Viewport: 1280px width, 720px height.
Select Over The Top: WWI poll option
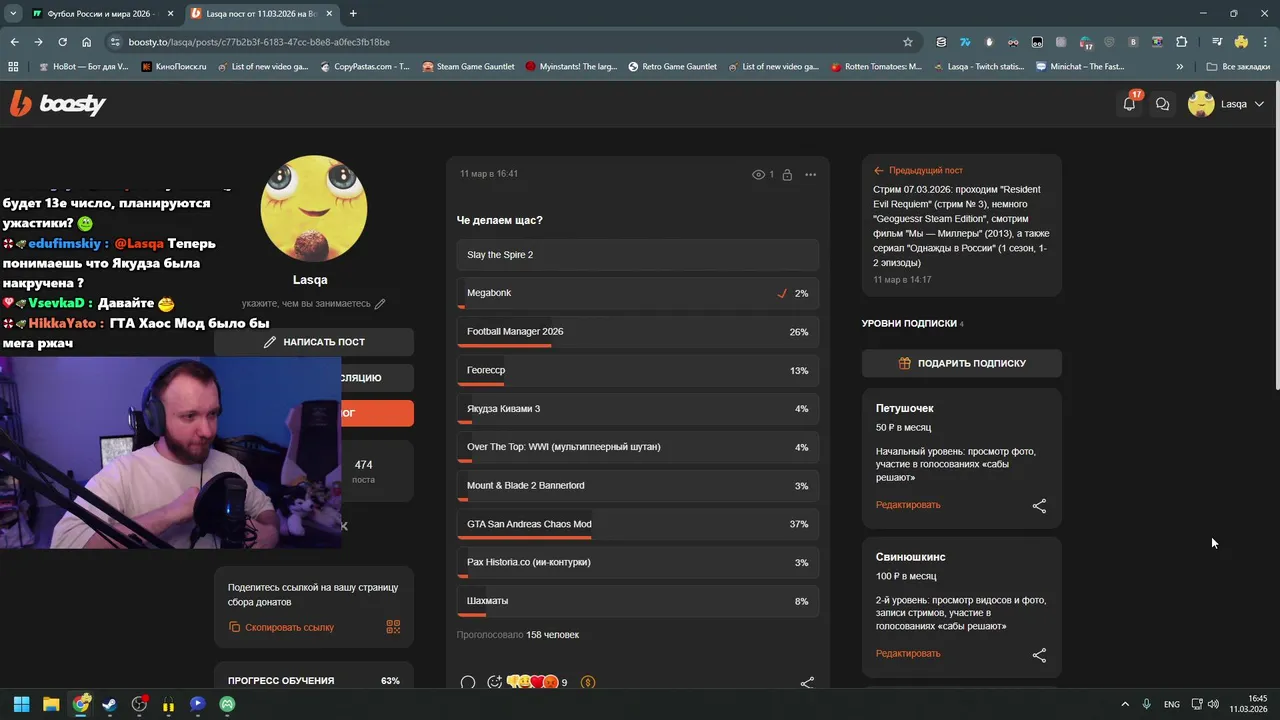(x=638, y=448)
